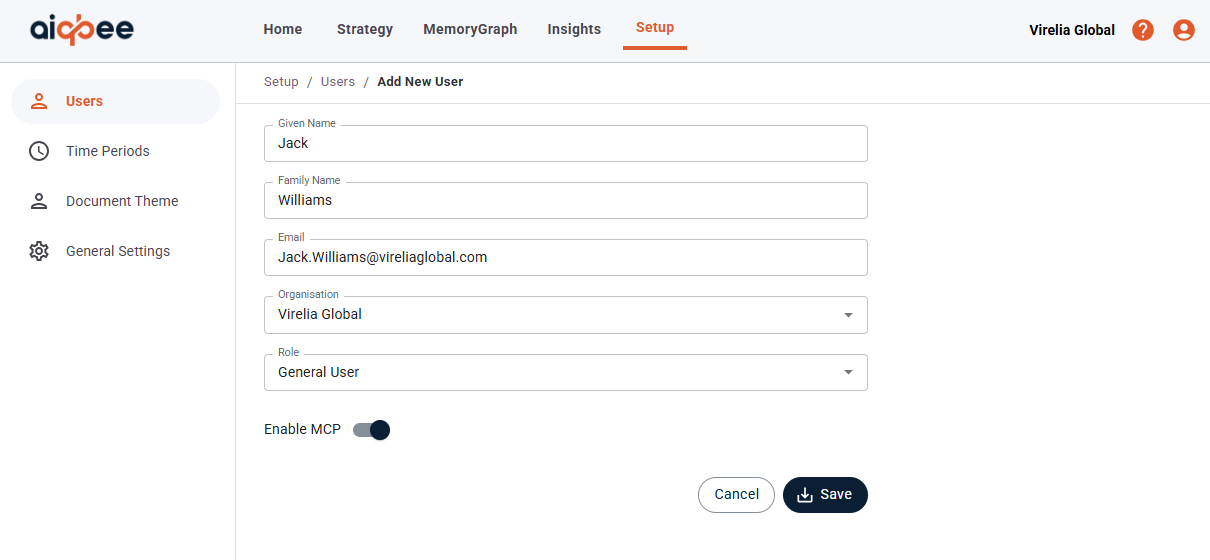
Task: Click the Setup breadcrumb link
Action: point(281,82)
